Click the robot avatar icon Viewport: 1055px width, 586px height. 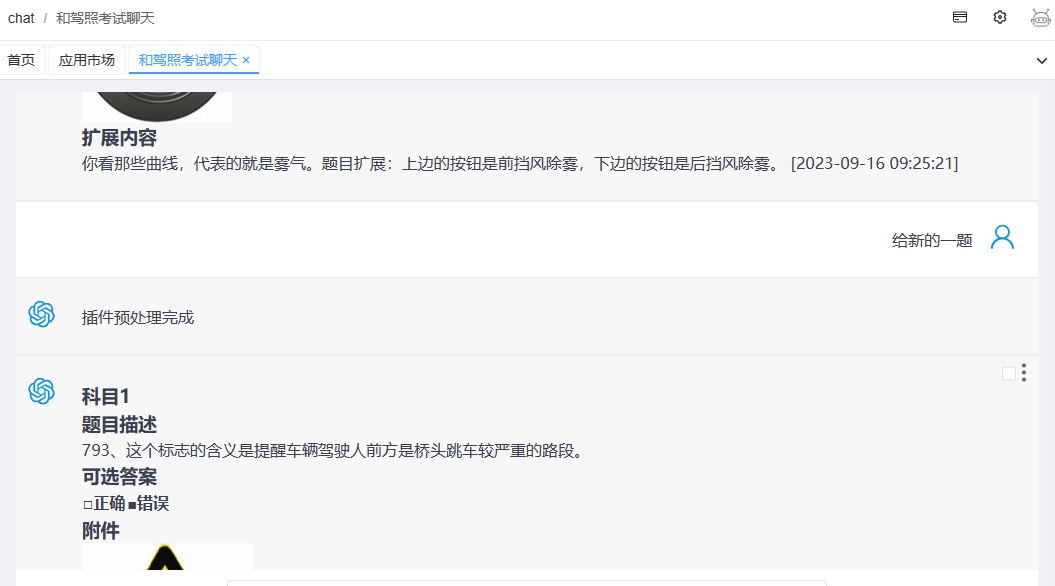point(1041,17)
